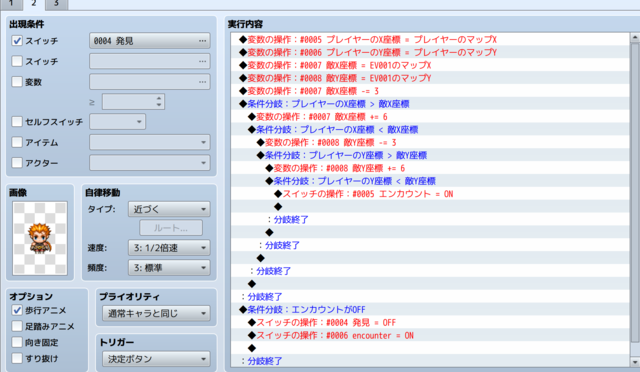This screenshot has width=640, height=372.
Task: Select 条件分岐 エンカウントがOFF line
Action: click(430, 310)
